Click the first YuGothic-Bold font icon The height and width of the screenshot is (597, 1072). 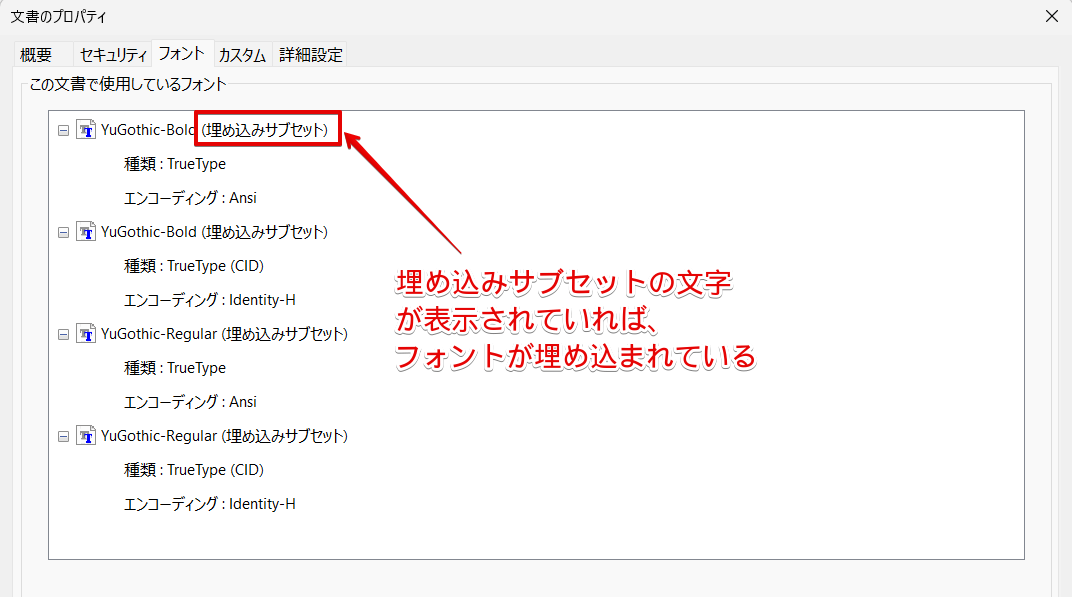(85, 129)
